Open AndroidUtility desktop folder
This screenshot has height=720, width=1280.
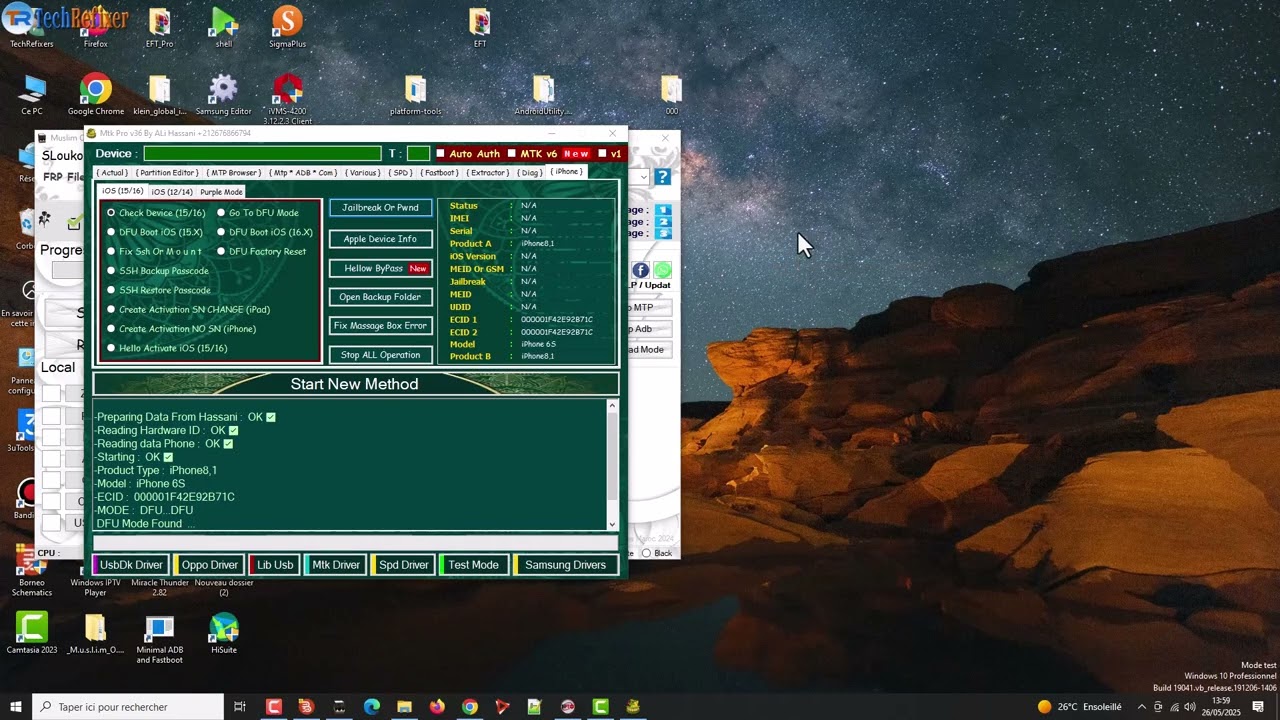[x=543, y=95]
